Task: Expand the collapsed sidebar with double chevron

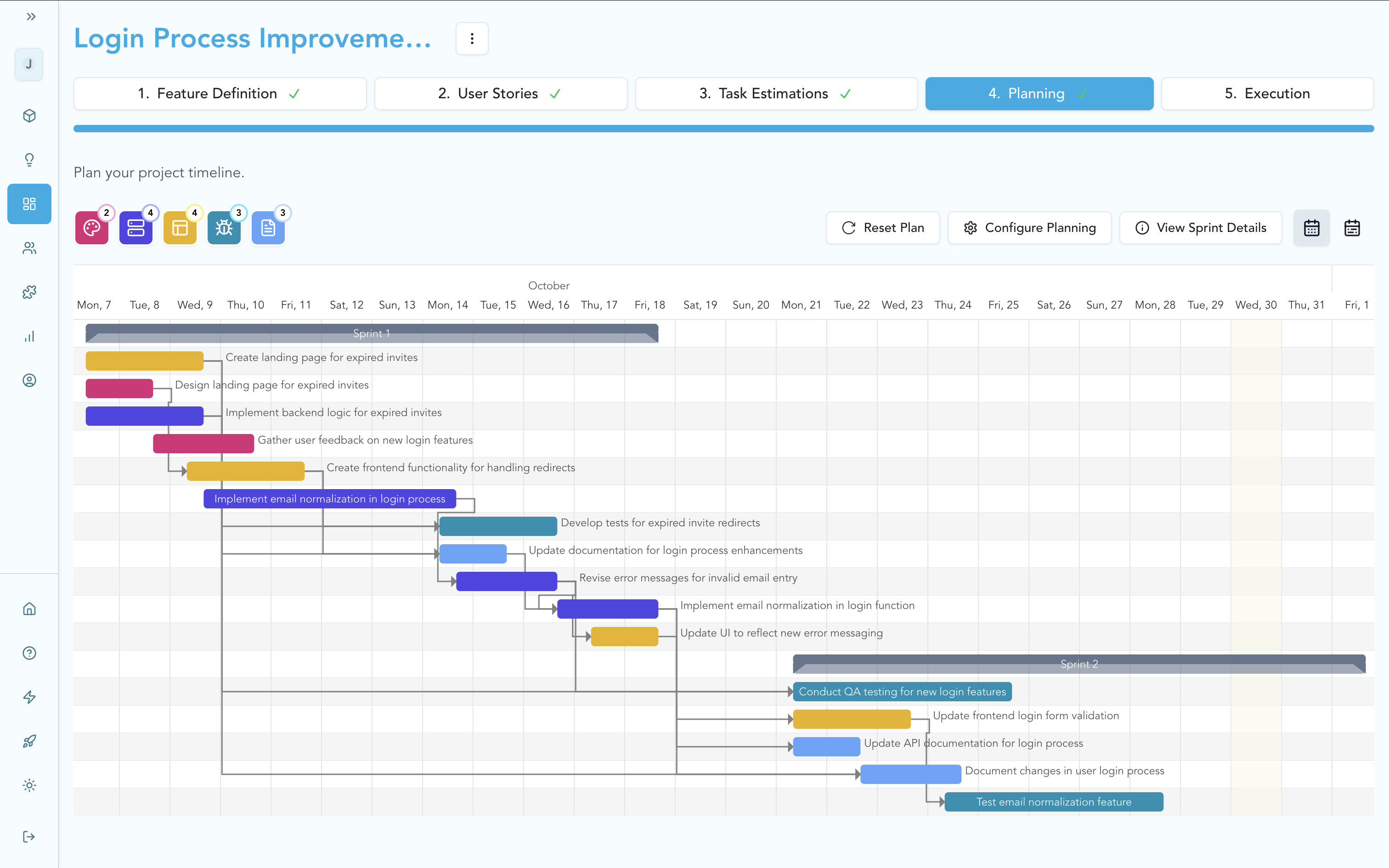Action: [x=31, y=17]
